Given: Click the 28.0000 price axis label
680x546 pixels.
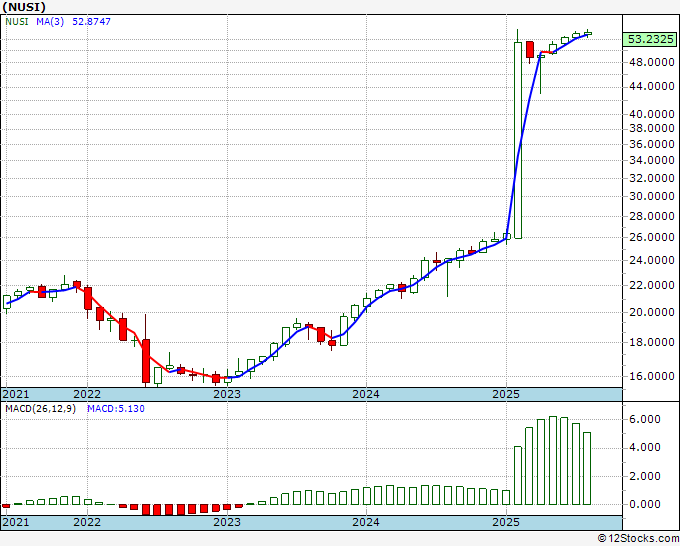Looking at the screenshot, I should [x=651, y=216].
